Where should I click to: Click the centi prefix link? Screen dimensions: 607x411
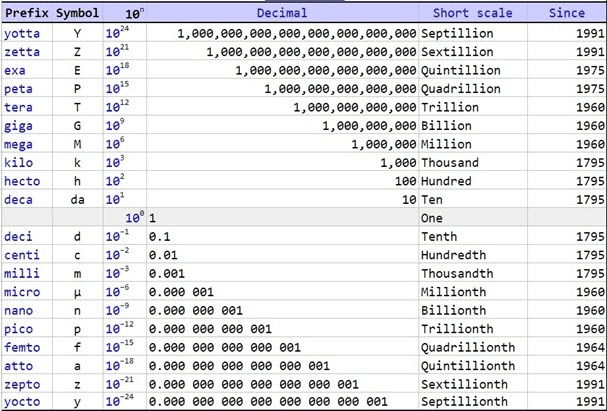pos(22,255)
